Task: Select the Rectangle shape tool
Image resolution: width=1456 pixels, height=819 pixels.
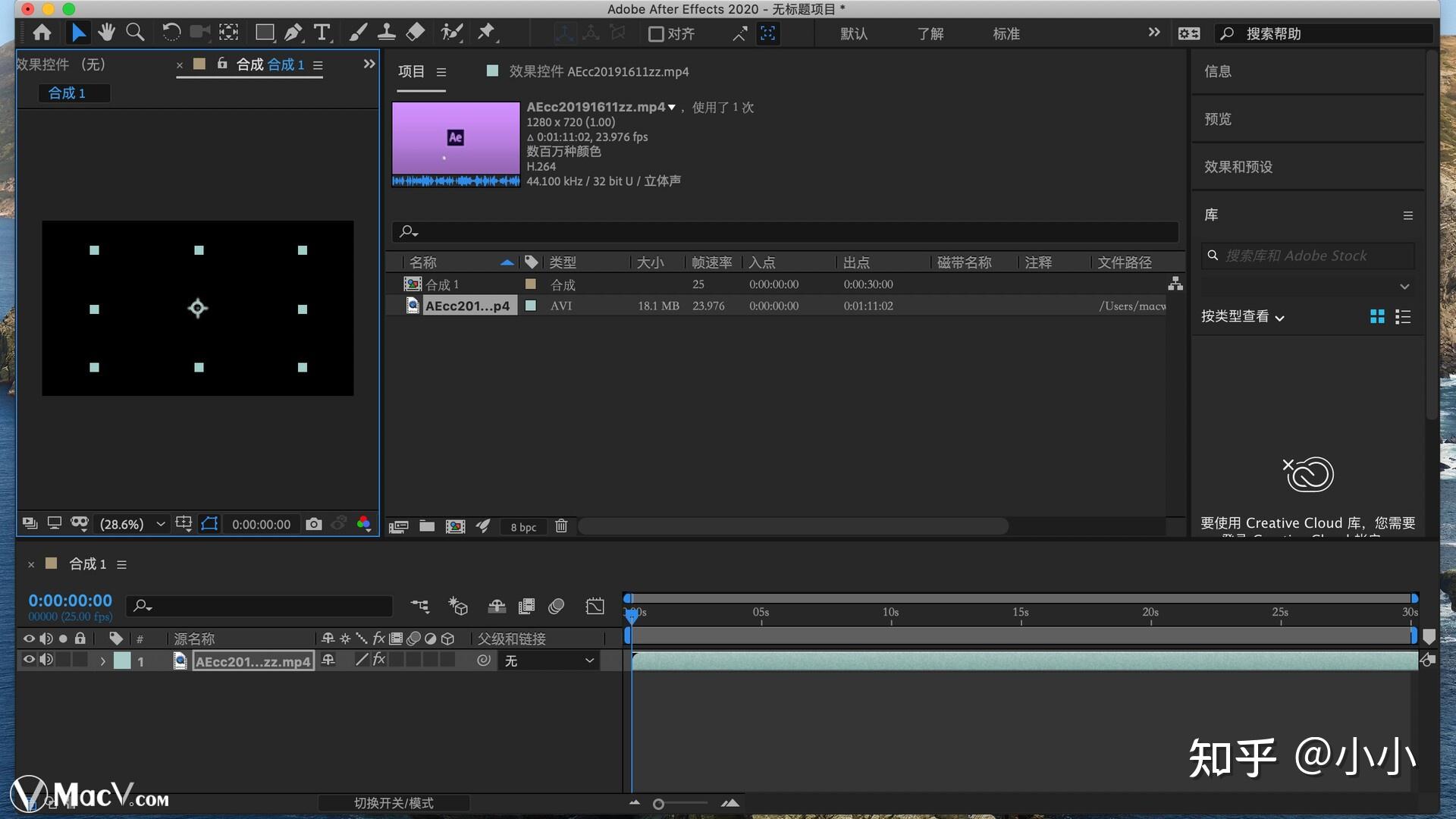Action: coord(265,33)
